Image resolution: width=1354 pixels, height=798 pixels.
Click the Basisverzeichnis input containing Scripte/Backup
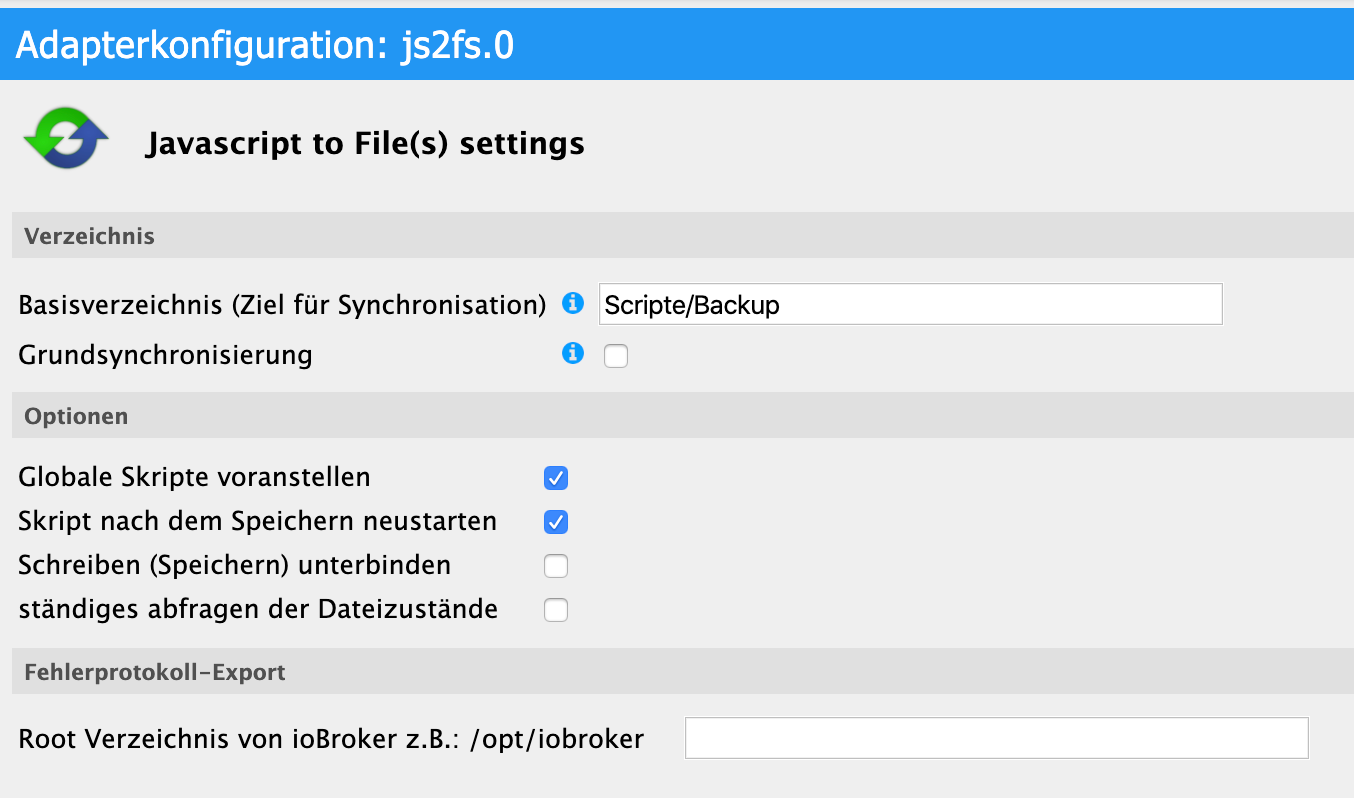(910, 305)
